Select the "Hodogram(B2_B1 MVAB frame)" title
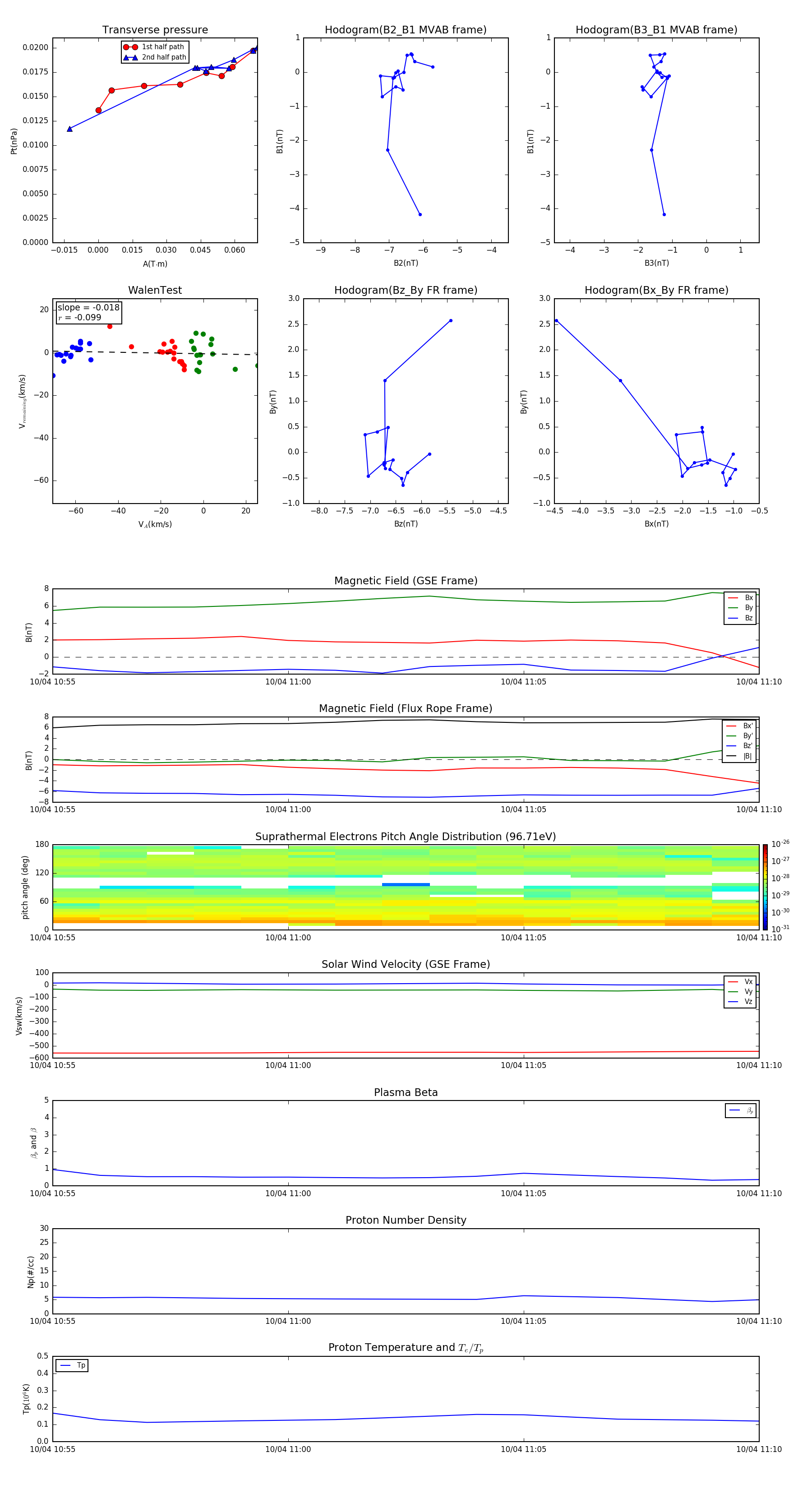 pos(406,30)
